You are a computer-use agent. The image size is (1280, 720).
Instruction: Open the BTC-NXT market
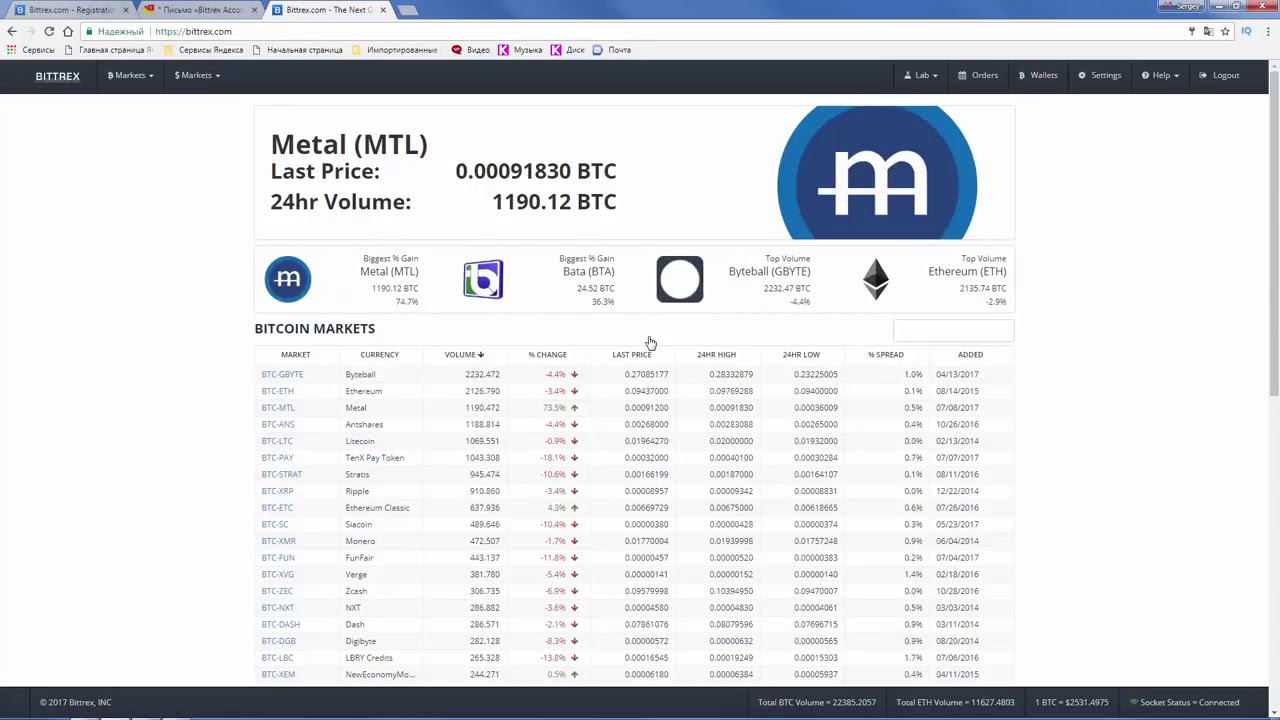278,608
